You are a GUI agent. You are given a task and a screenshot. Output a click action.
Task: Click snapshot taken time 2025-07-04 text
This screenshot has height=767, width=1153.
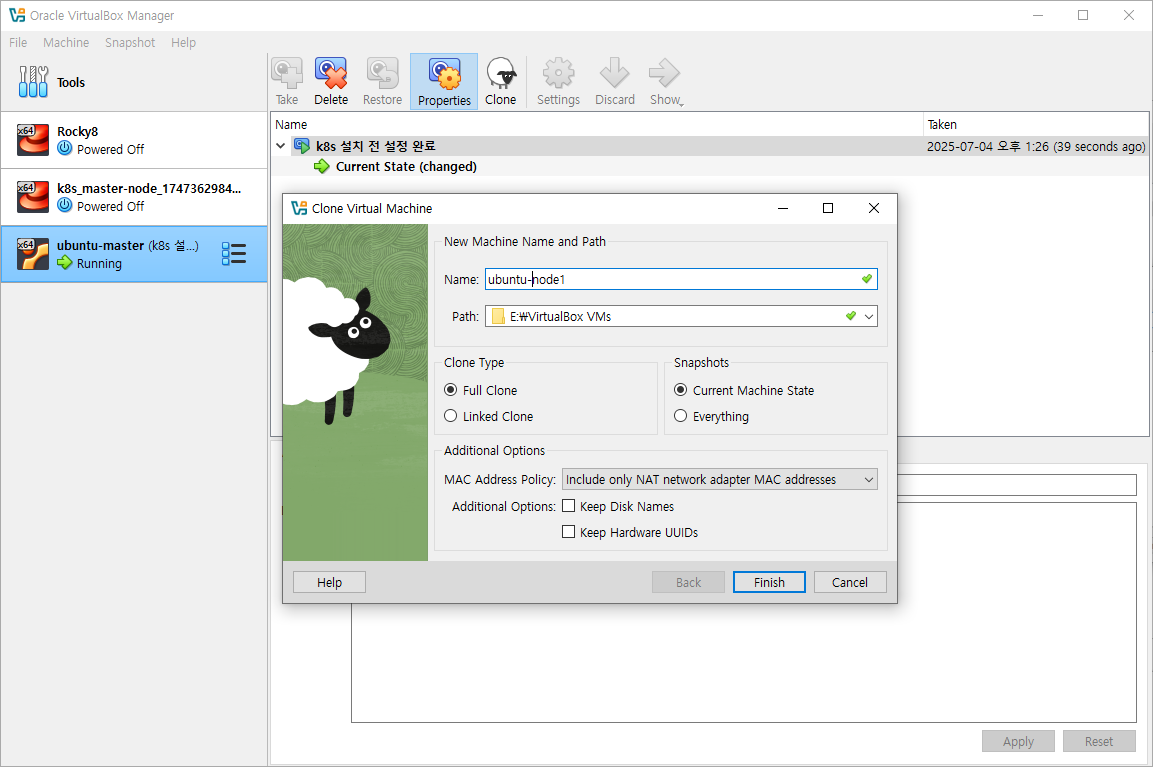coord(1036,146)
